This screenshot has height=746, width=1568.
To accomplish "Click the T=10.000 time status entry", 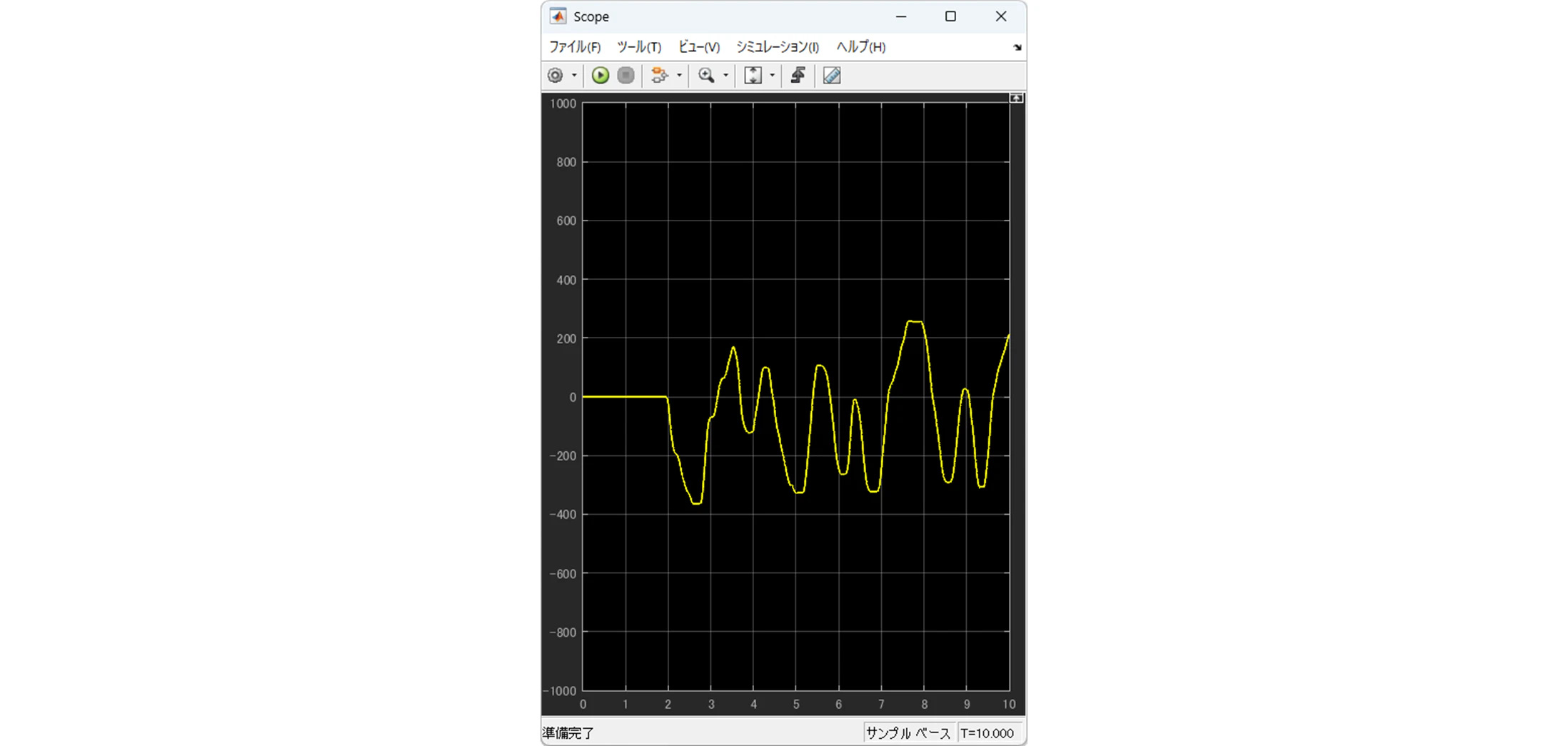I will point(987,733).
